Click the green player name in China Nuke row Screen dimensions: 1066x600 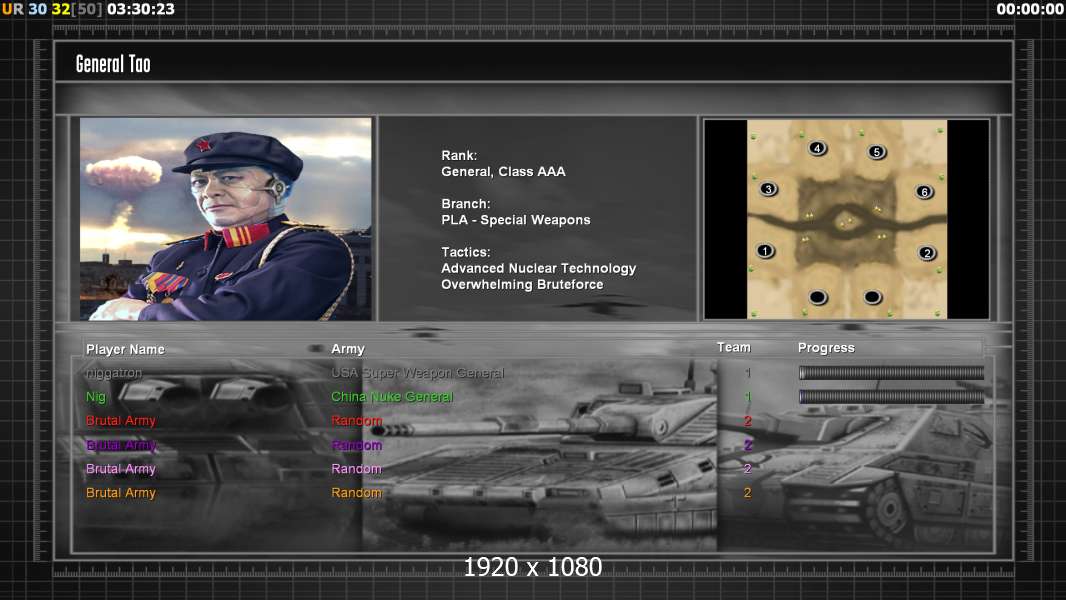96,397
